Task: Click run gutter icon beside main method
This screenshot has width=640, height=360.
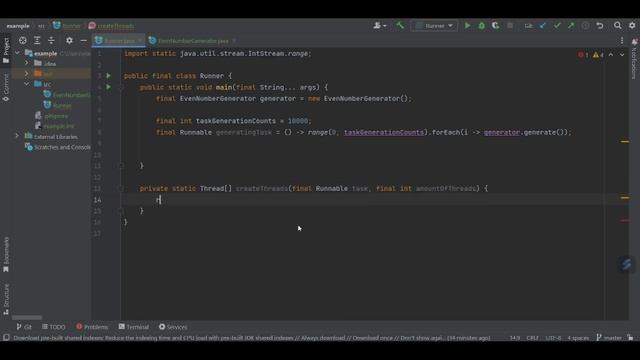Action: click(x=109, y=87)
